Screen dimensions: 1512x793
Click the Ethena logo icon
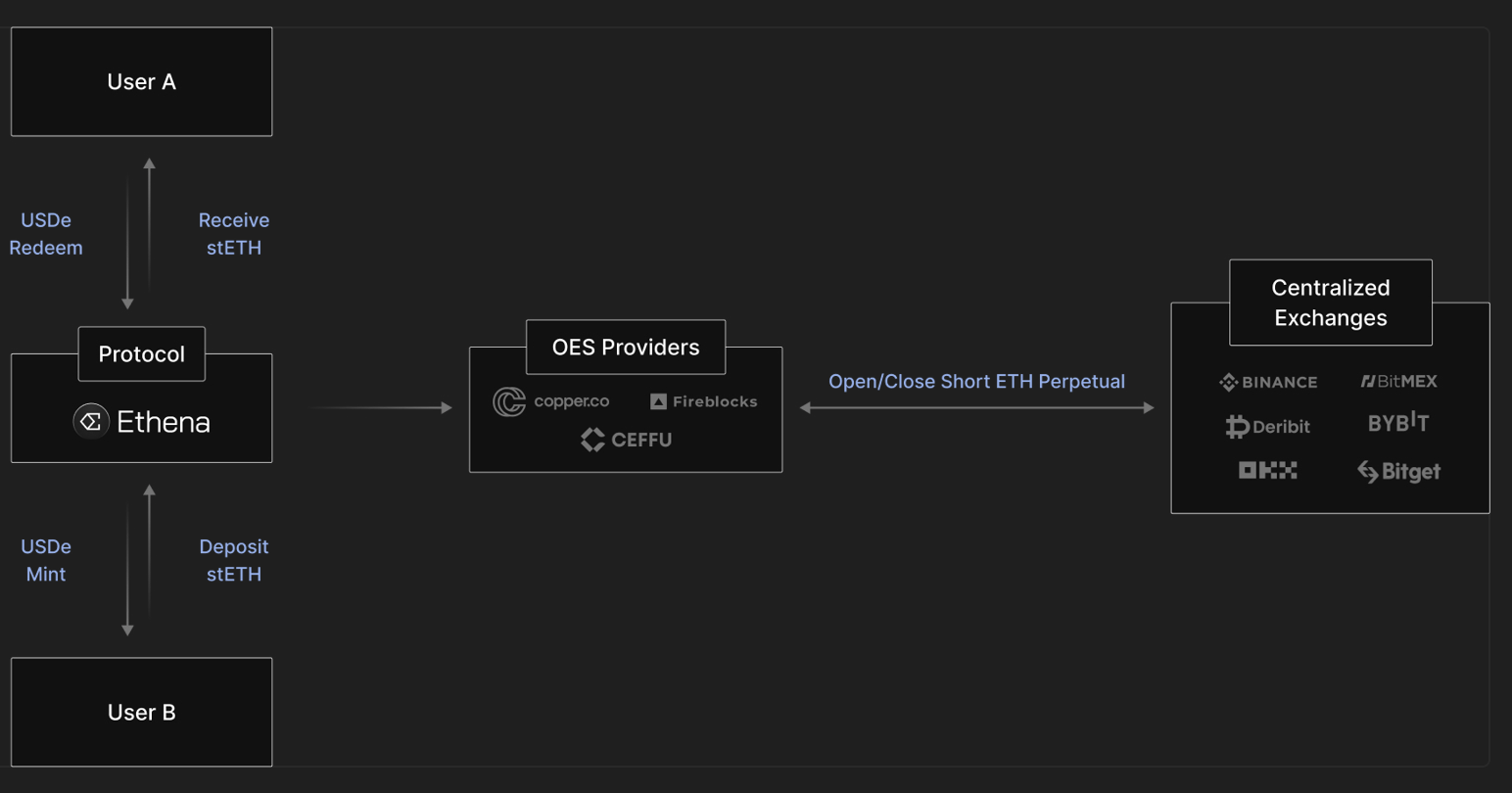91,422
